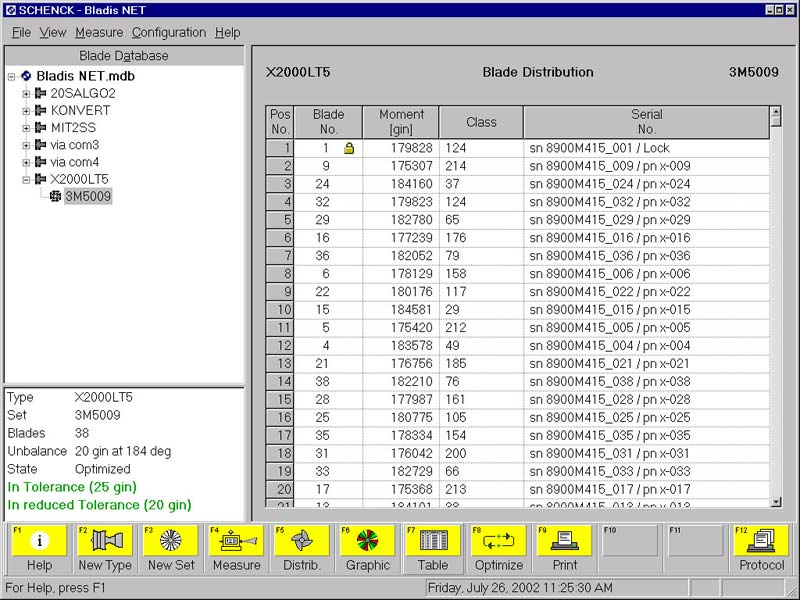Sort blades by the Moment column
The width and height of the screenshot is (800, 600).
(x=400, y=120)
